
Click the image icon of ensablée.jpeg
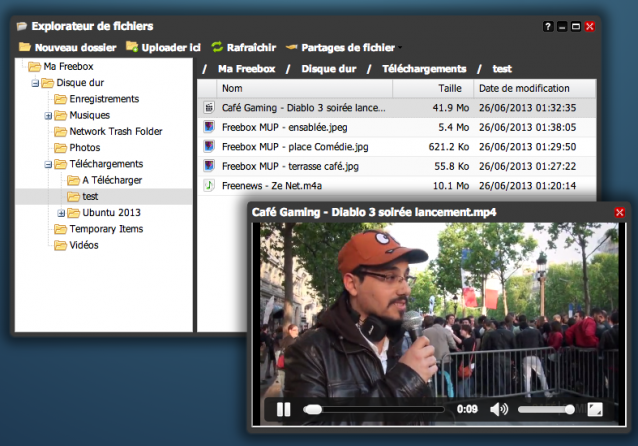click(209, 127)
